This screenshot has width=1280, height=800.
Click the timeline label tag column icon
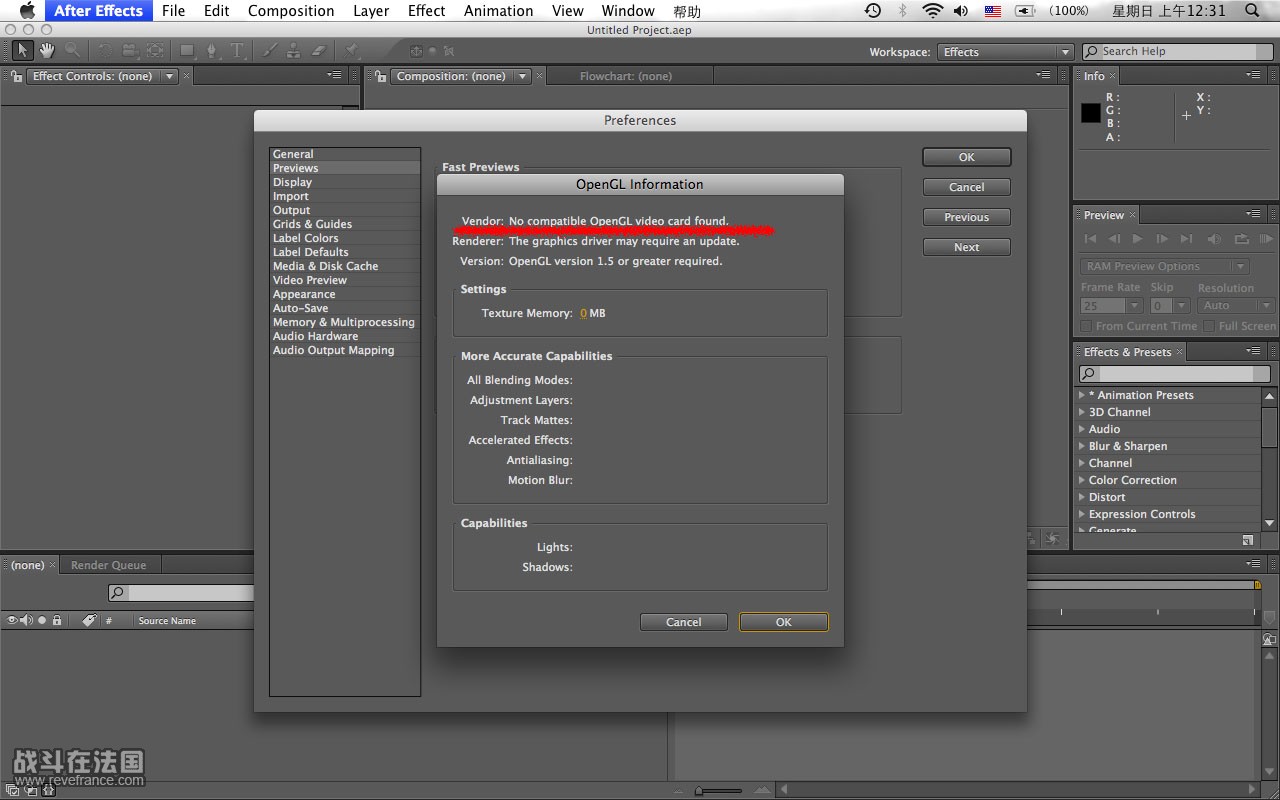(x=89, y=620)
